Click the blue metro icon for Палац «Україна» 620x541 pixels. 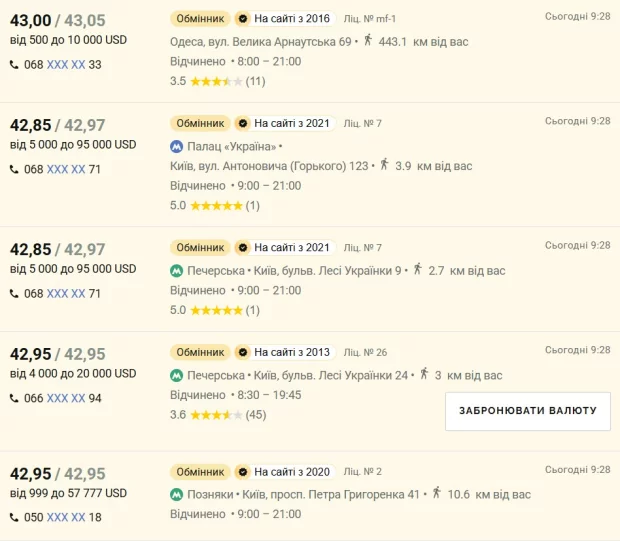pos(177,146)
